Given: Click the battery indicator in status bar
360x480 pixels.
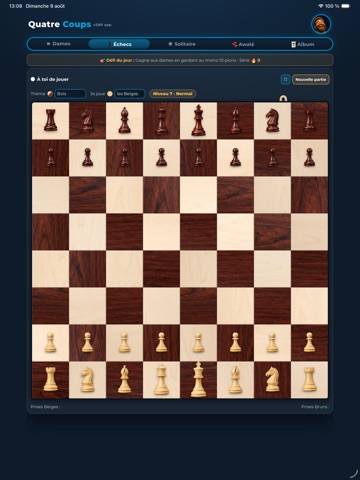Looking at the screenshot, I should pyautogui.click(x=346, y=6).
